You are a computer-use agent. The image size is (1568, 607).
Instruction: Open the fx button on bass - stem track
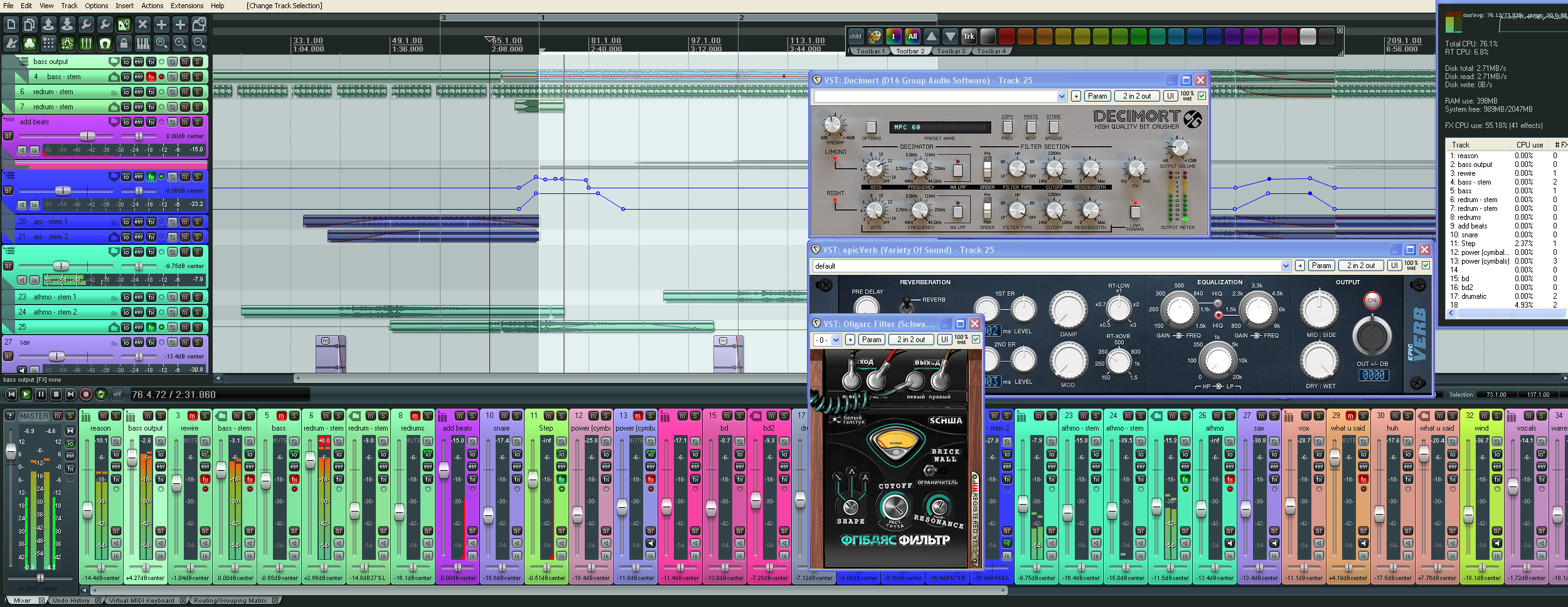coord(151,77)
